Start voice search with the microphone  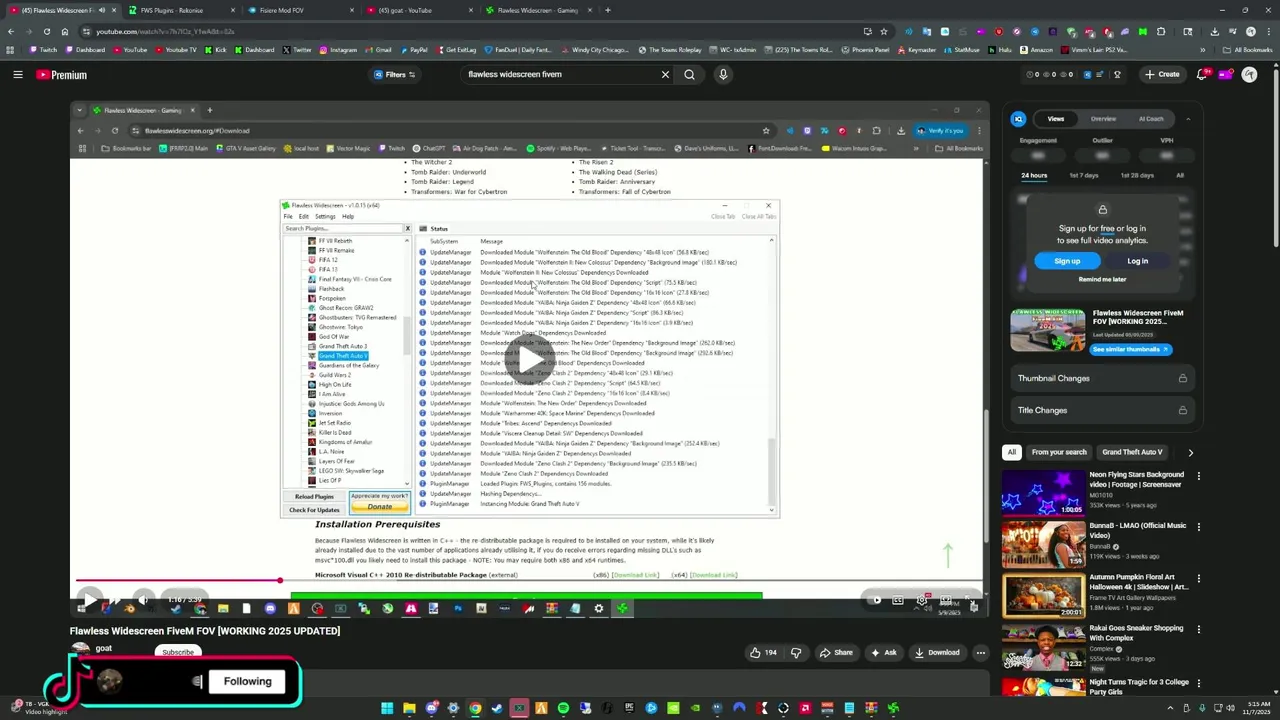(x=723, y=74)
